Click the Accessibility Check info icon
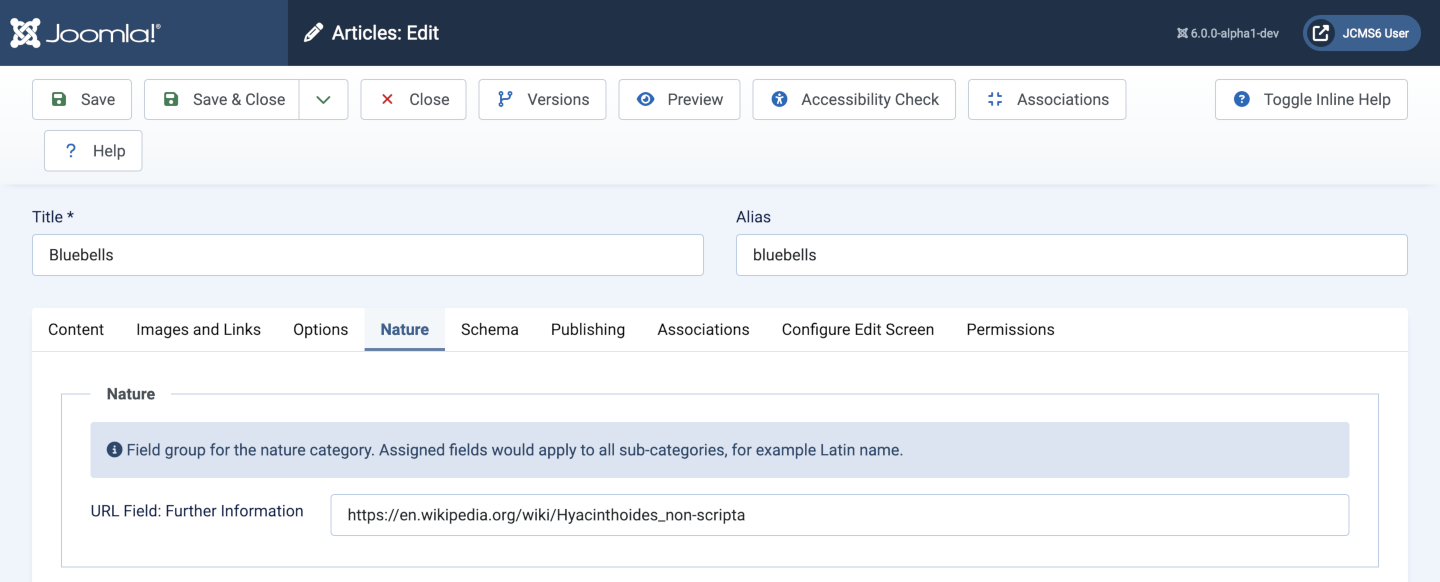 pyautogui.click(x=781, y=99)
